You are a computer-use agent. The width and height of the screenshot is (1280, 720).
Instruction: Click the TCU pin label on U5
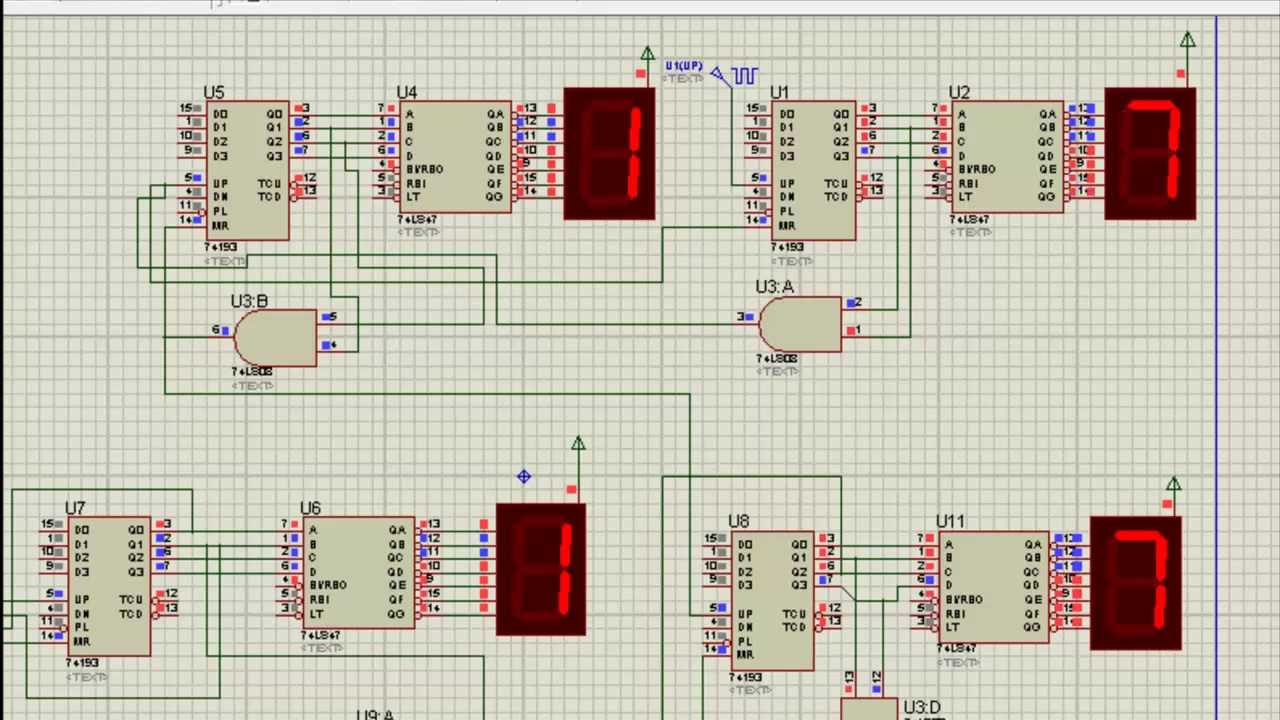(x=269, y=184)
